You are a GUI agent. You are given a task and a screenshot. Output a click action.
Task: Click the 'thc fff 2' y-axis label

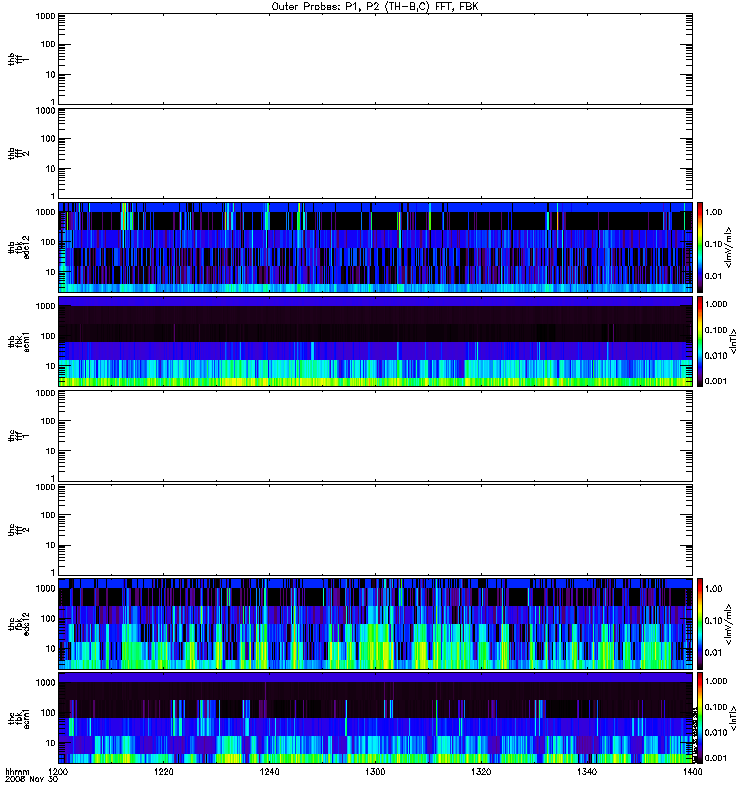click(x=18, y=530)
